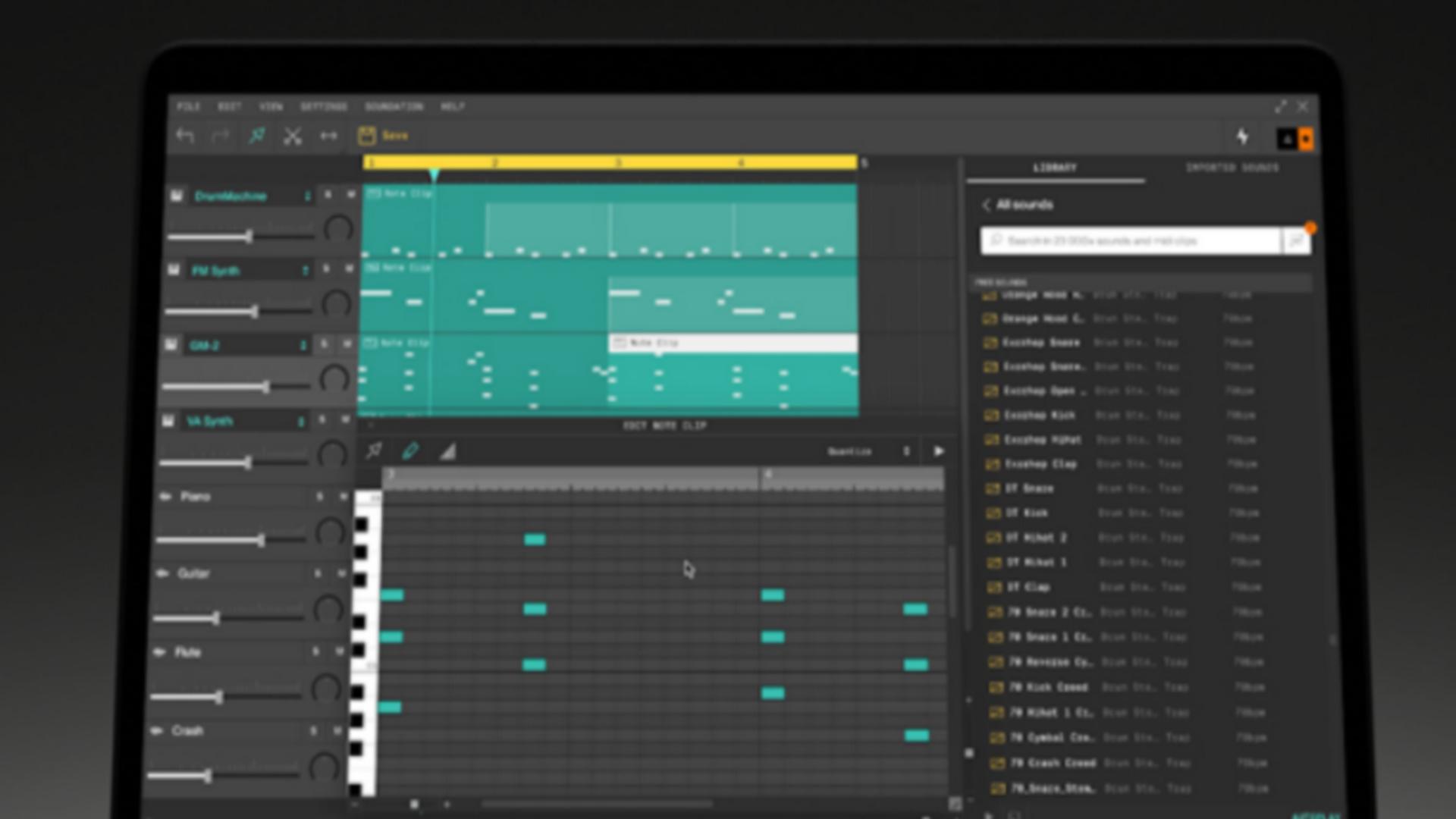Image resolution: width=1456 pixels, height=819 pixels.
Task: Toggle solo on the FM Synth track
Action: tap(326, 268)
